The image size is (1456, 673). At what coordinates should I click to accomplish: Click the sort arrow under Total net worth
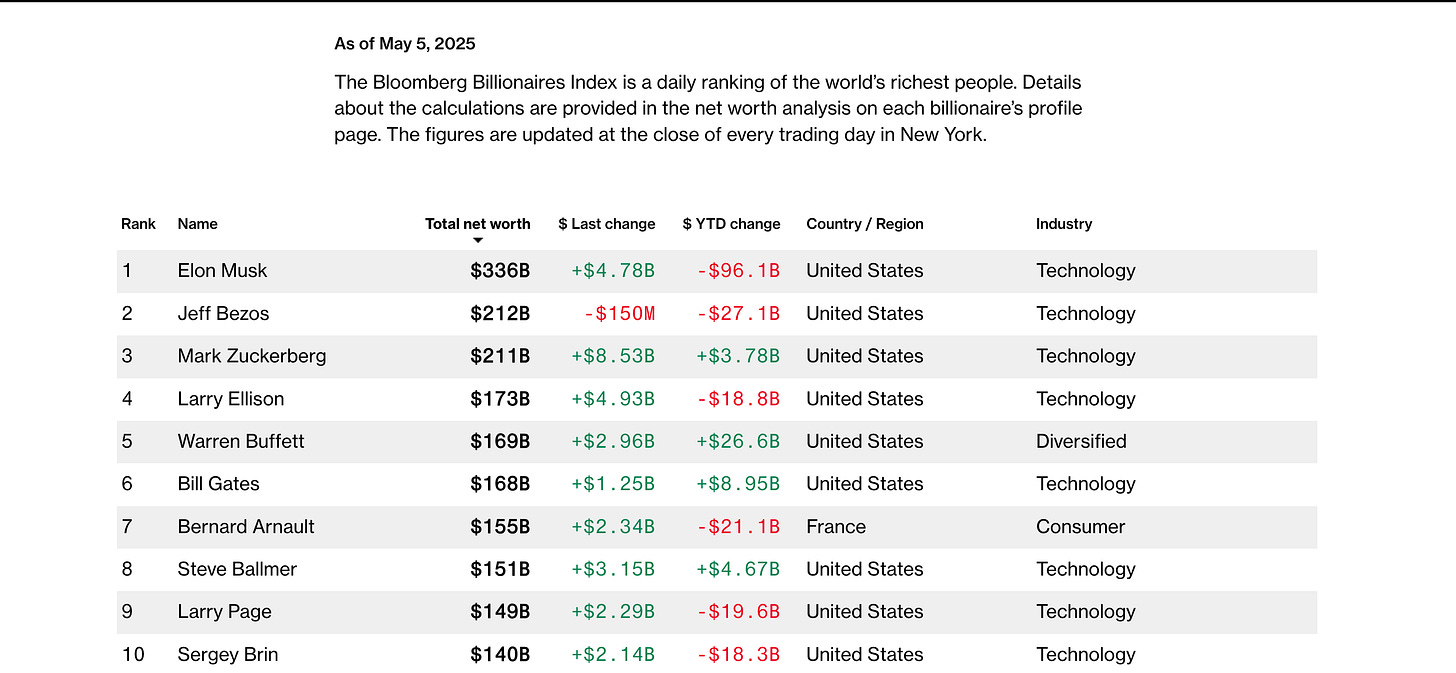(x=478, y=240)
